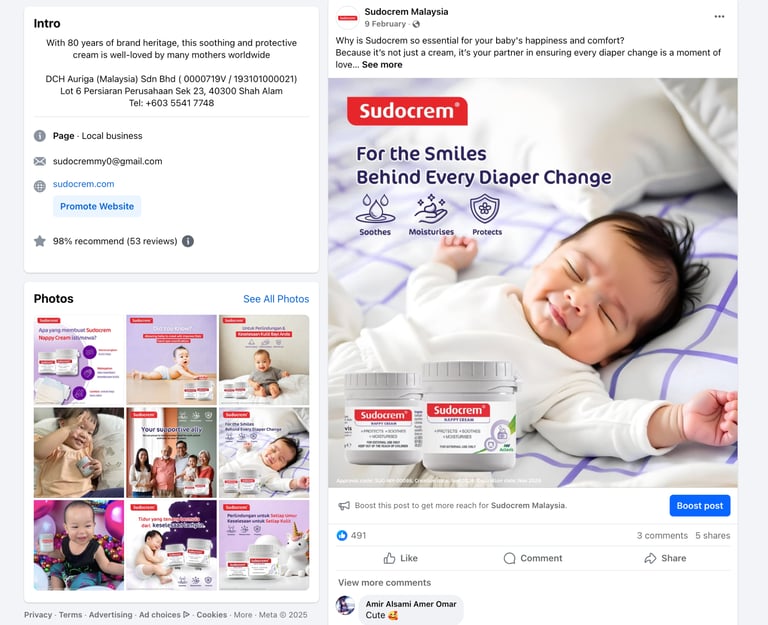This screenshot has width=768, height=625.
Task: Open the sudocrem.com website link
Action: point(83,184)
